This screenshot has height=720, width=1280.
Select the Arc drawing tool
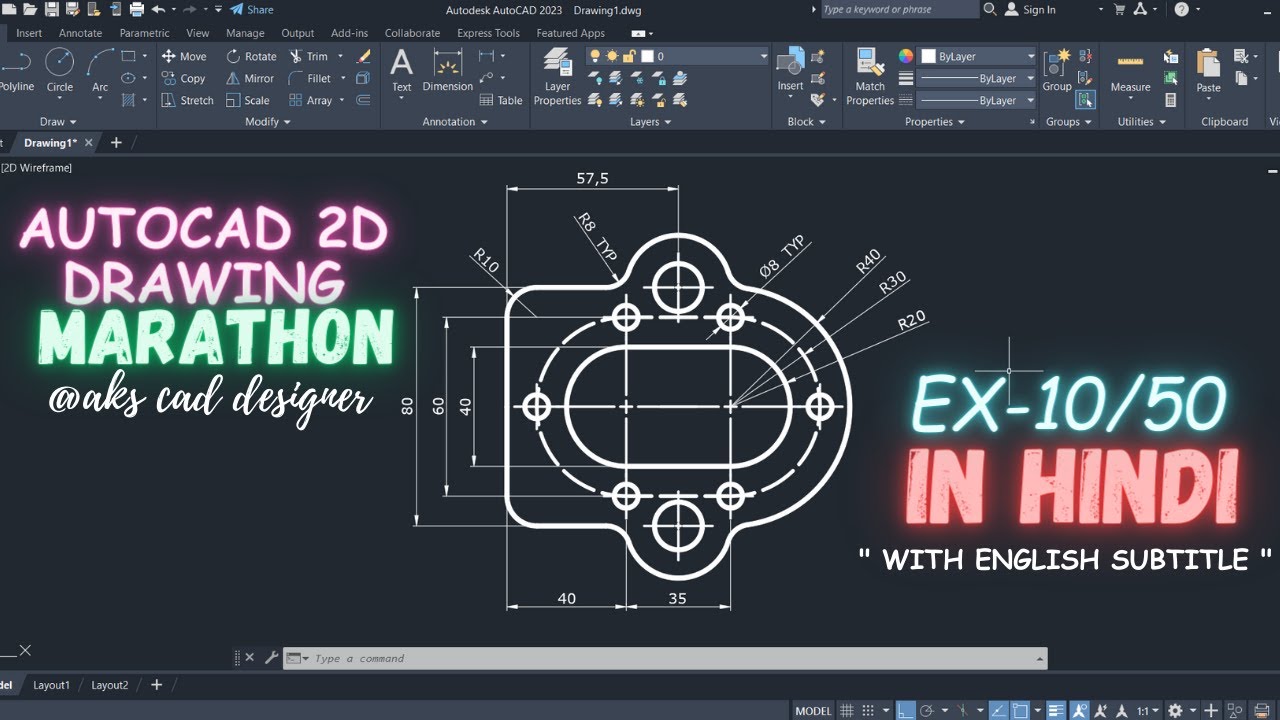[x=100, y=70]
